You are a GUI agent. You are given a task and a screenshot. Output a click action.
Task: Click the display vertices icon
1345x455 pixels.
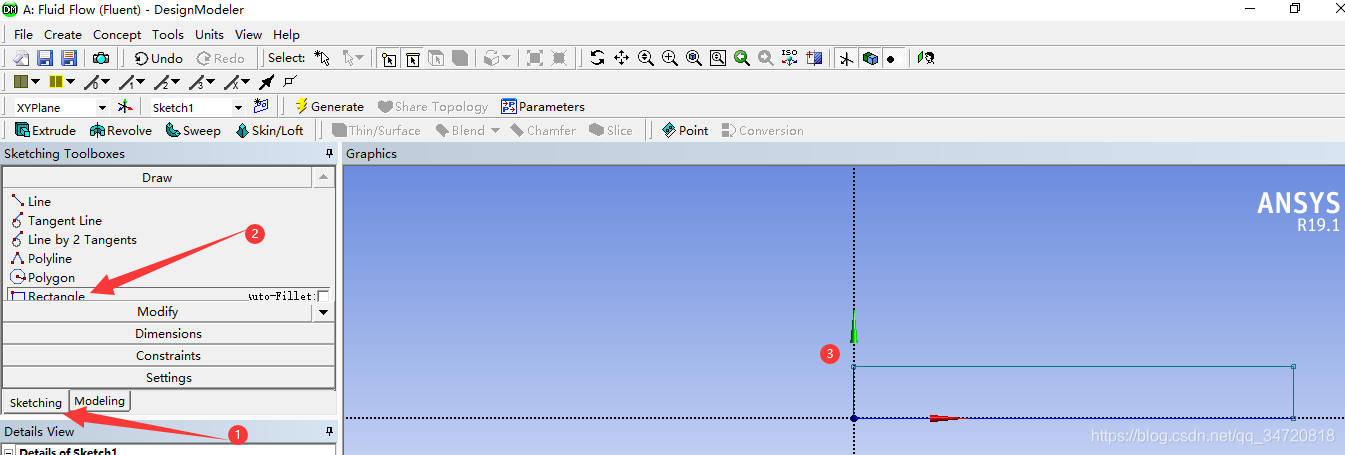pyautogui.click(x=290, y=82)
